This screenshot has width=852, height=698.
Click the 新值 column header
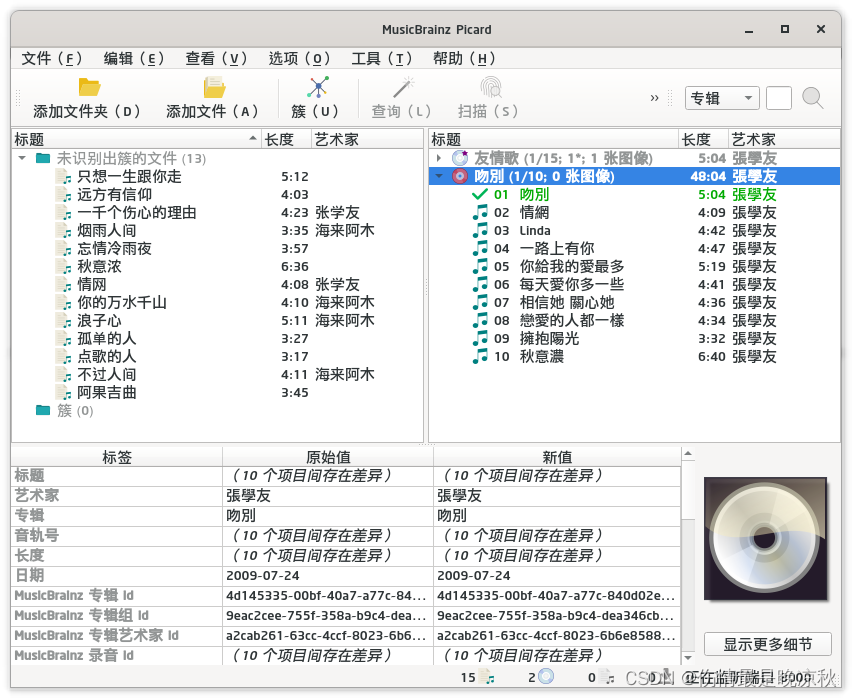point(557,457)
